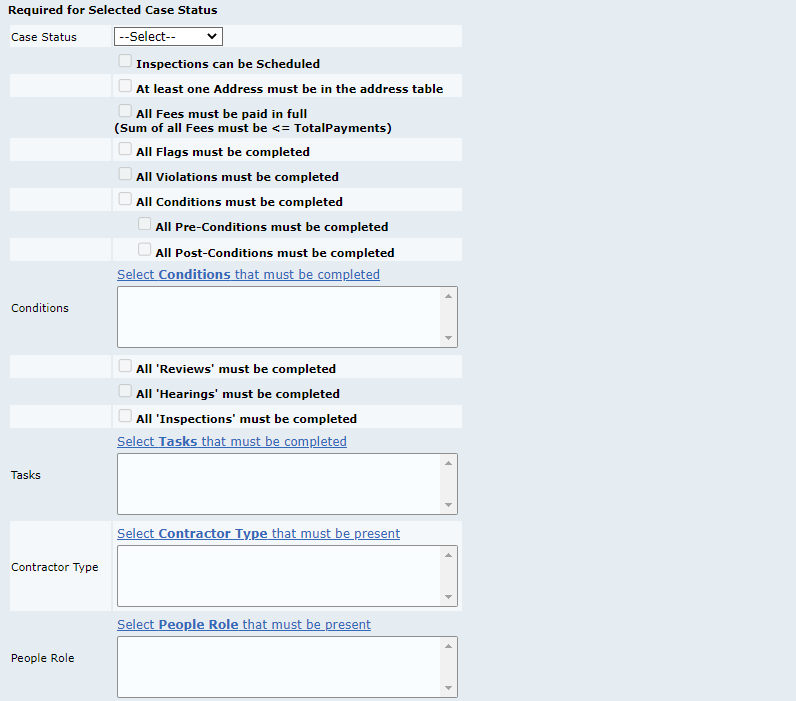The image size is (796, 701).
Task: Click Conditions list scroll down arrow
Action: tap(448, 338)
